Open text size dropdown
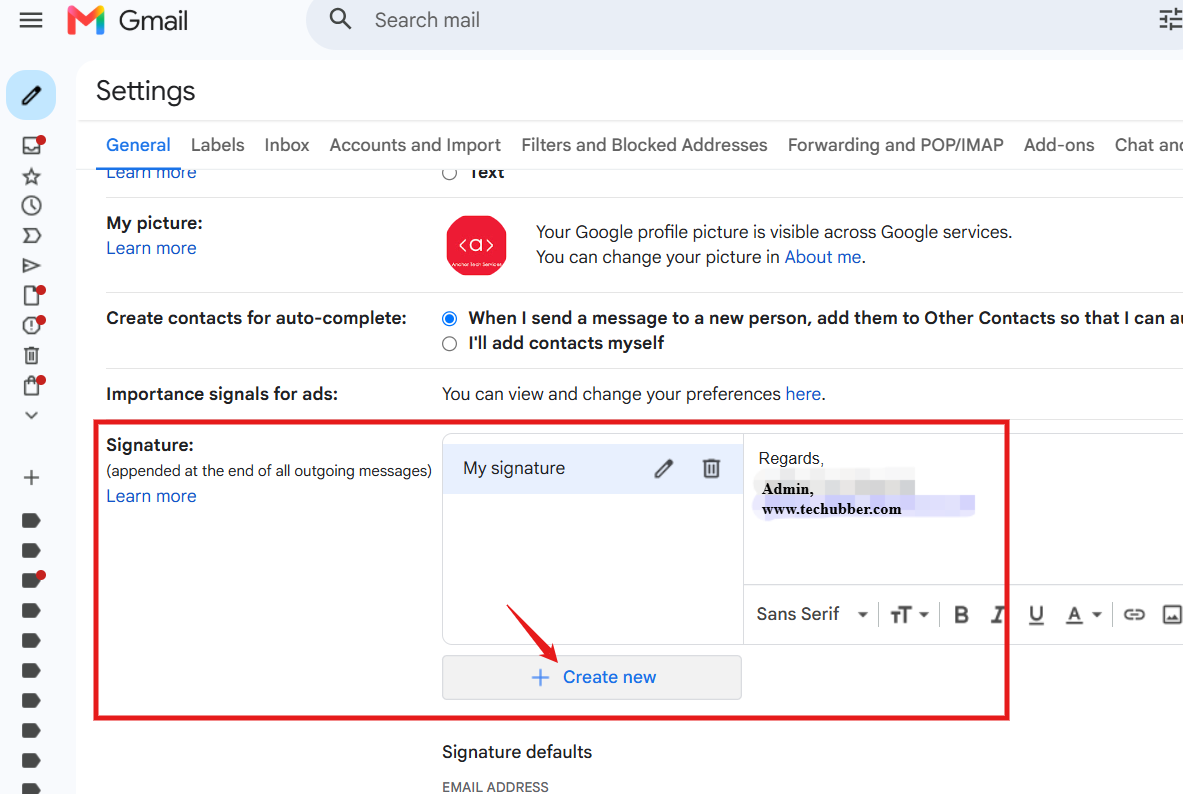The image size is (1183, 794). pyautogui.click(x=909, y=614)
